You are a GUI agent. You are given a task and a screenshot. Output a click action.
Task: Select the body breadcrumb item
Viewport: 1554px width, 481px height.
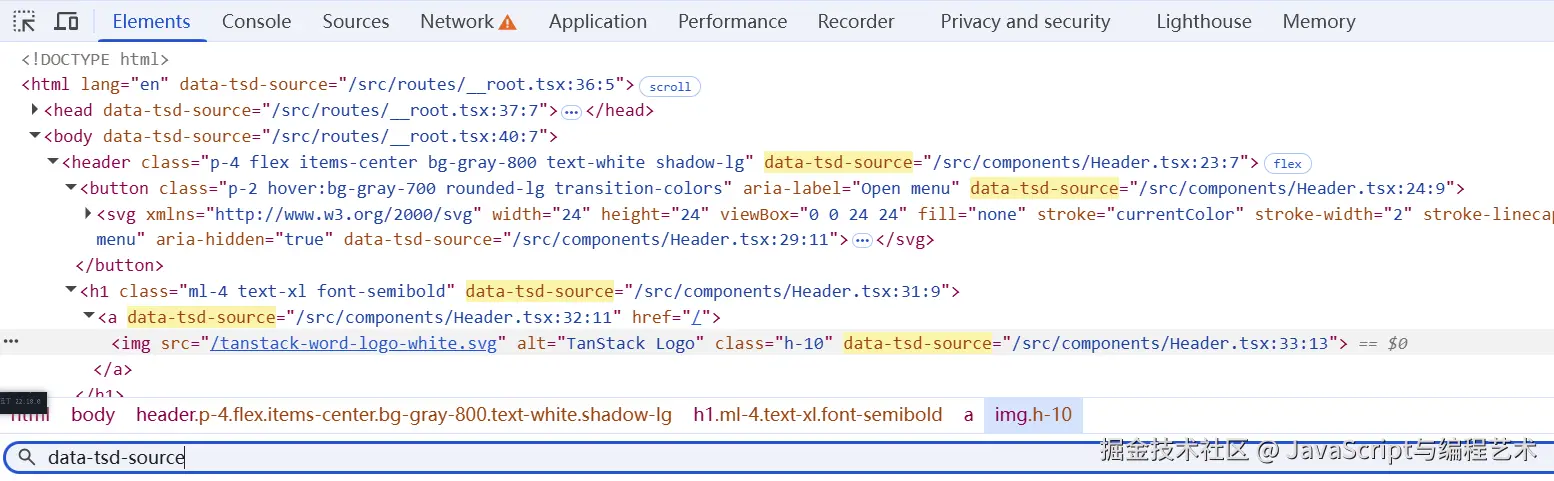click(x=93, y=414)
